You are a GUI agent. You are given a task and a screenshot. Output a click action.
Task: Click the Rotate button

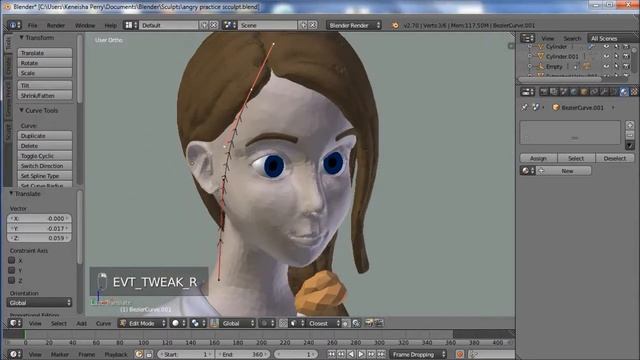tap(45, 63)
